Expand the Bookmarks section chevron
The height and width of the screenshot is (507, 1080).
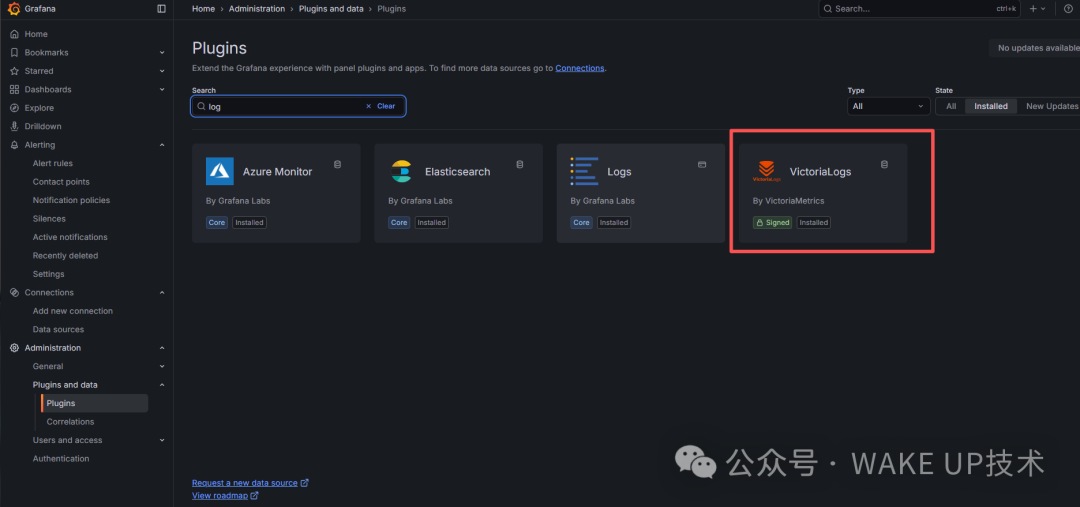pyautogui.click(x=162, y=52)
